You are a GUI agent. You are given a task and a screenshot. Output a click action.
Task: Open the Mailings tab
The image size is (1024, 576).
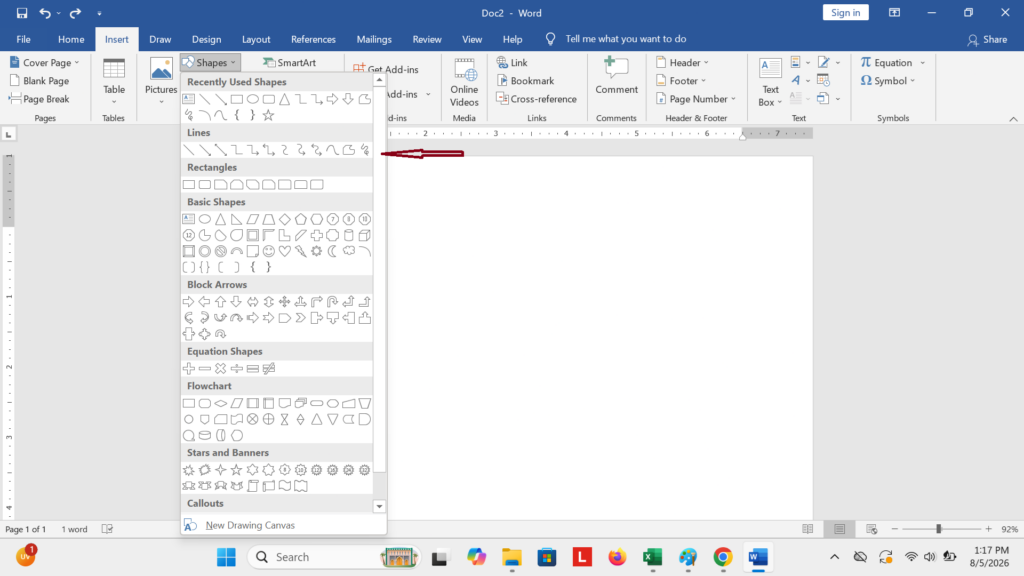pos(374,39)
